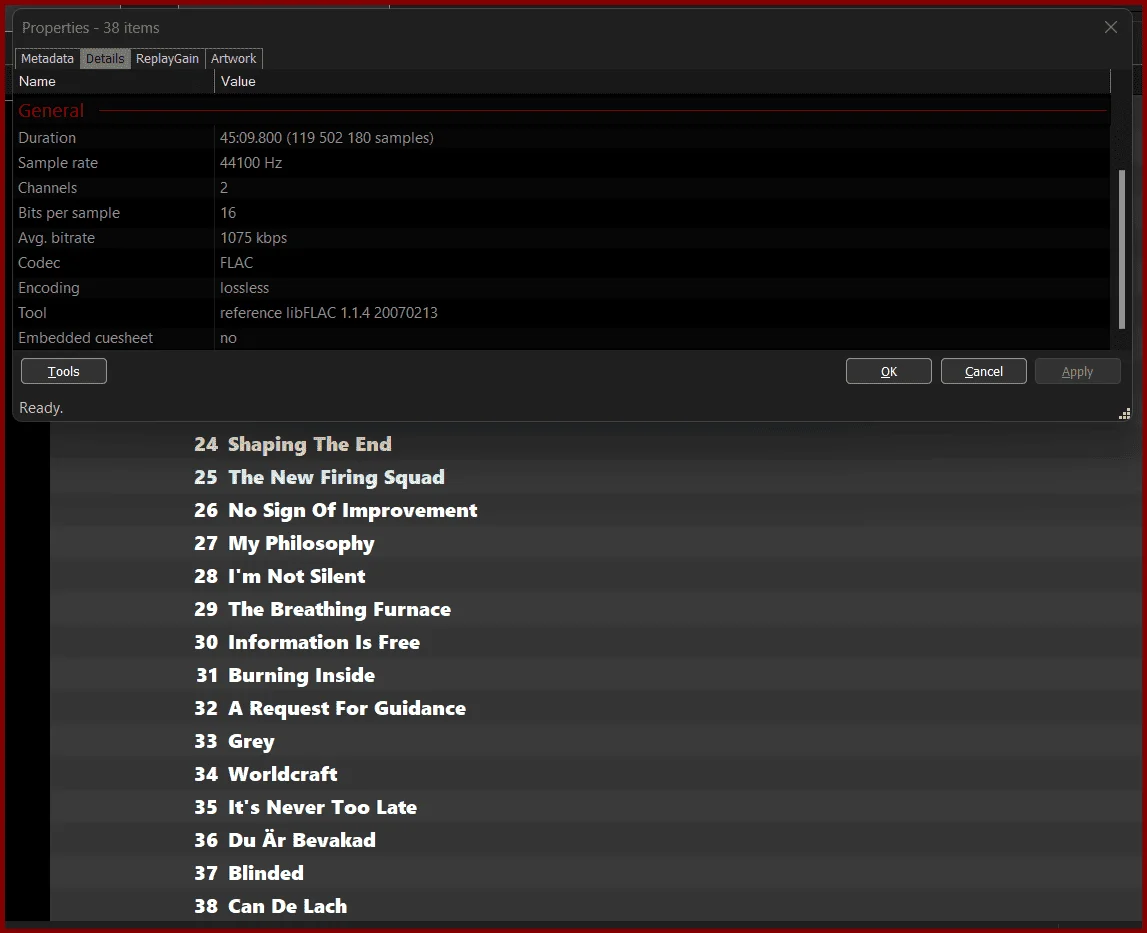The height and width of the screenshot is (933, 1147).
Task: Select the Details tab
Action: (105, 59)
